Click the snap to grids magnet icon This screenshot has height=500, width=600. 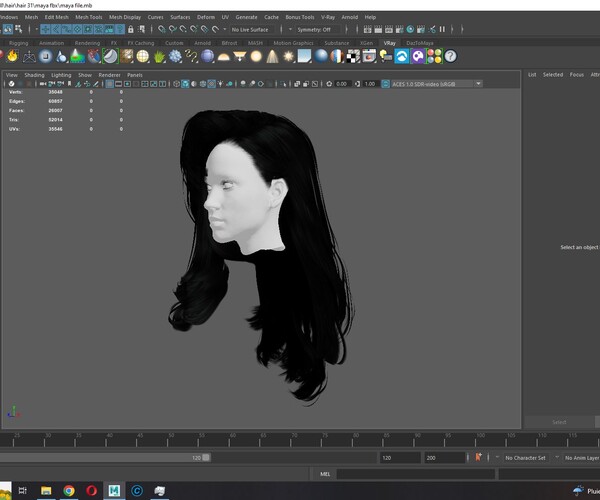click(x=162, y=29)
